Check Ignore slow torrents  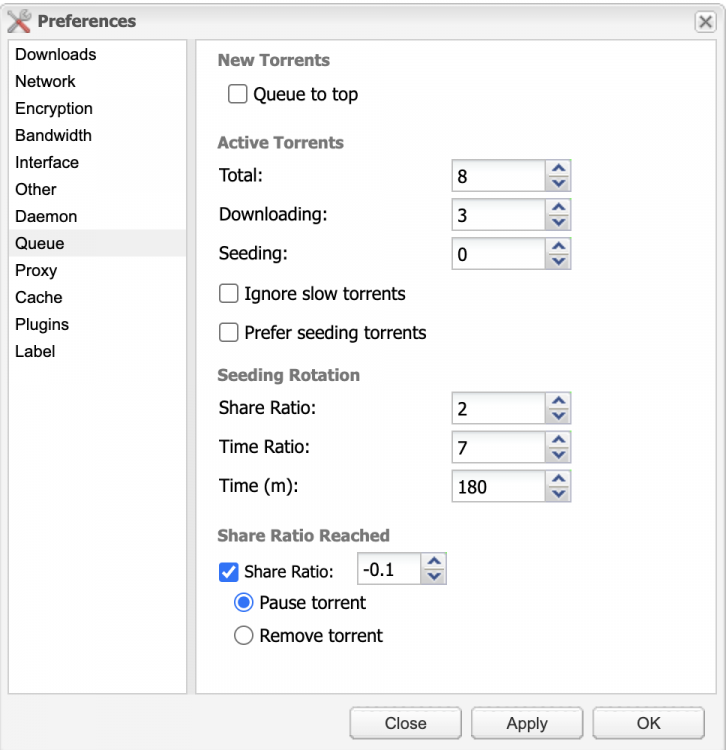pos(229,293)
